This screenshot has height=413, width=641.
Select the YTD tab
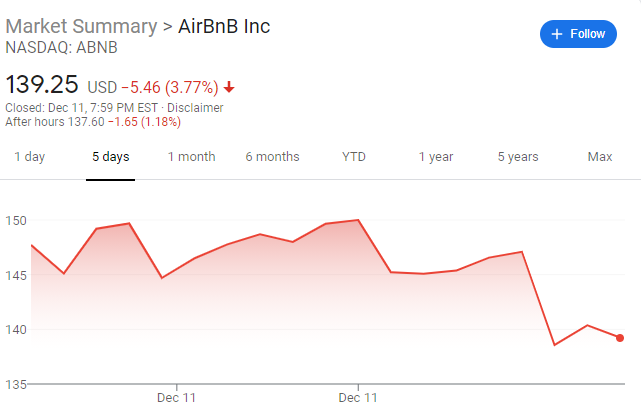[354, 157]
